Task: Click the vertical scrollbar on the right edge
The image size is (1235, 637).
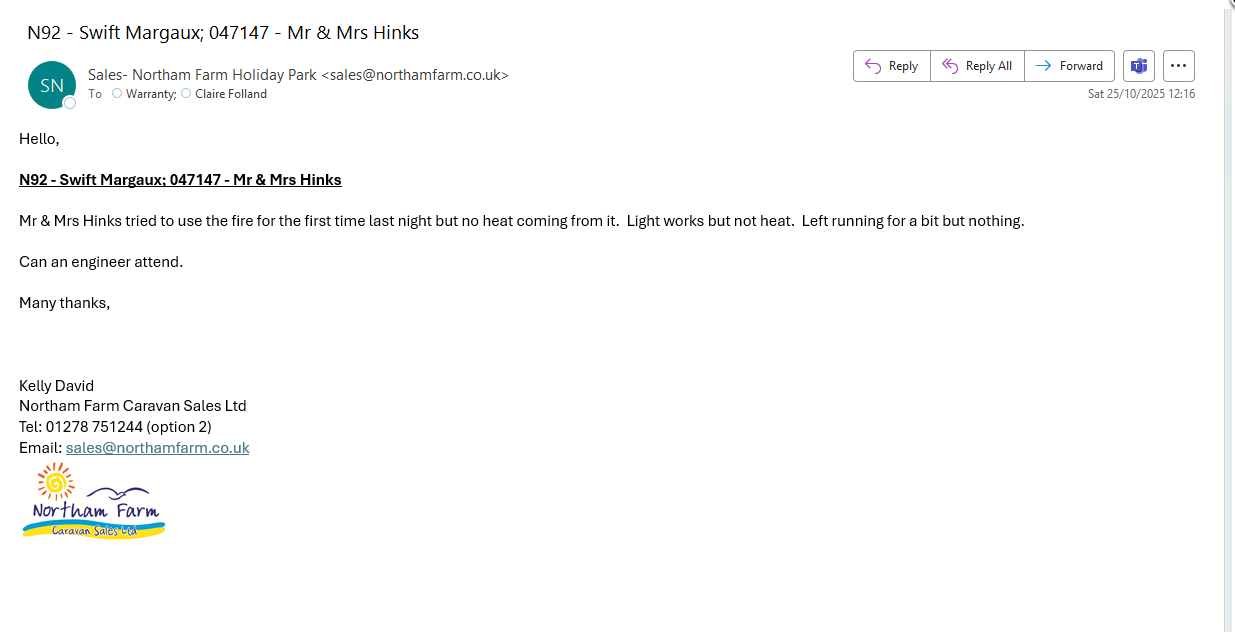Action: (x=1228, y=300)
